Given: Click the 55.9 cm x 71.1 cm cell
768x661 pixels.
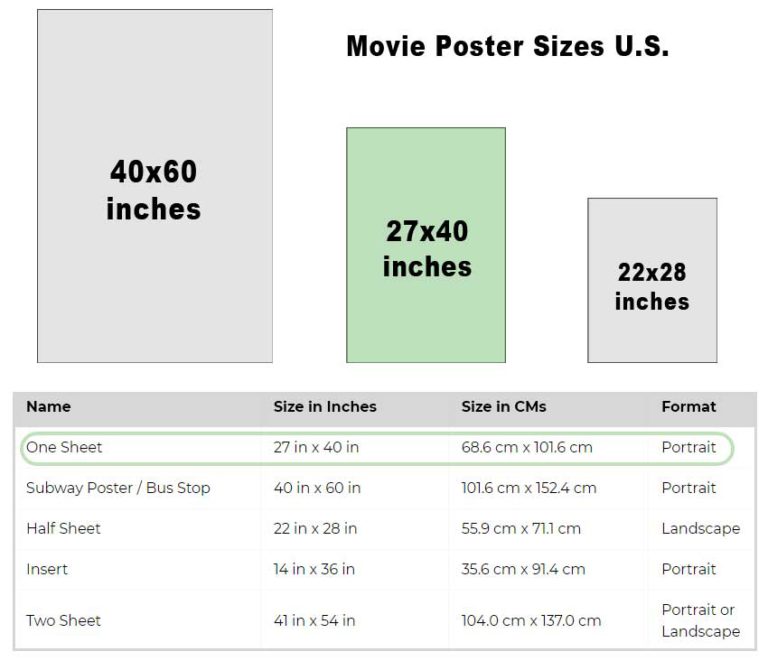Looking at the screenshot, I should 521,528.
